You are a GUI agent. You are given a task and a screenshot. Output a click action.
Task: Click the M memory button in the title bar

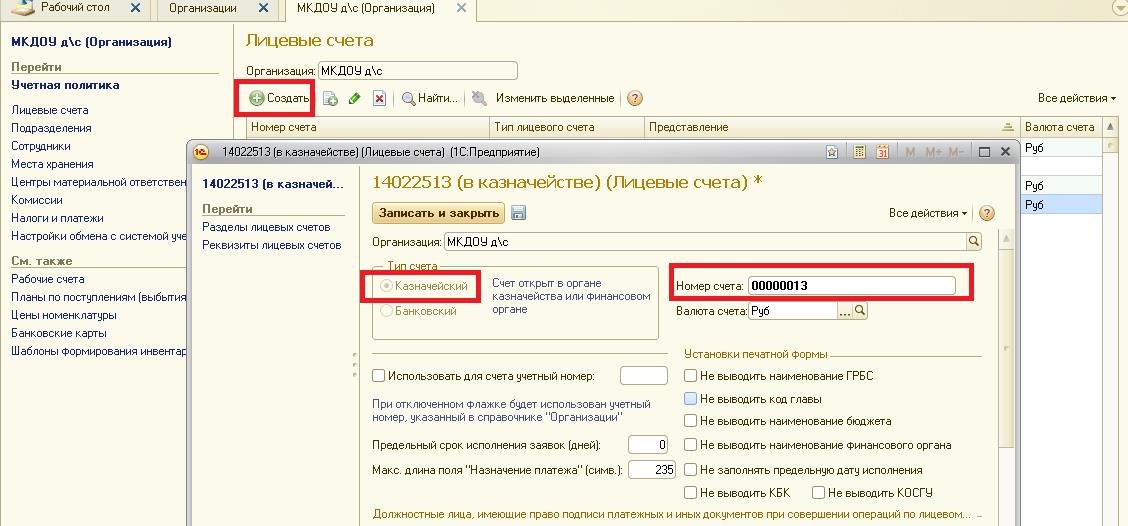[x=910, y=152]
